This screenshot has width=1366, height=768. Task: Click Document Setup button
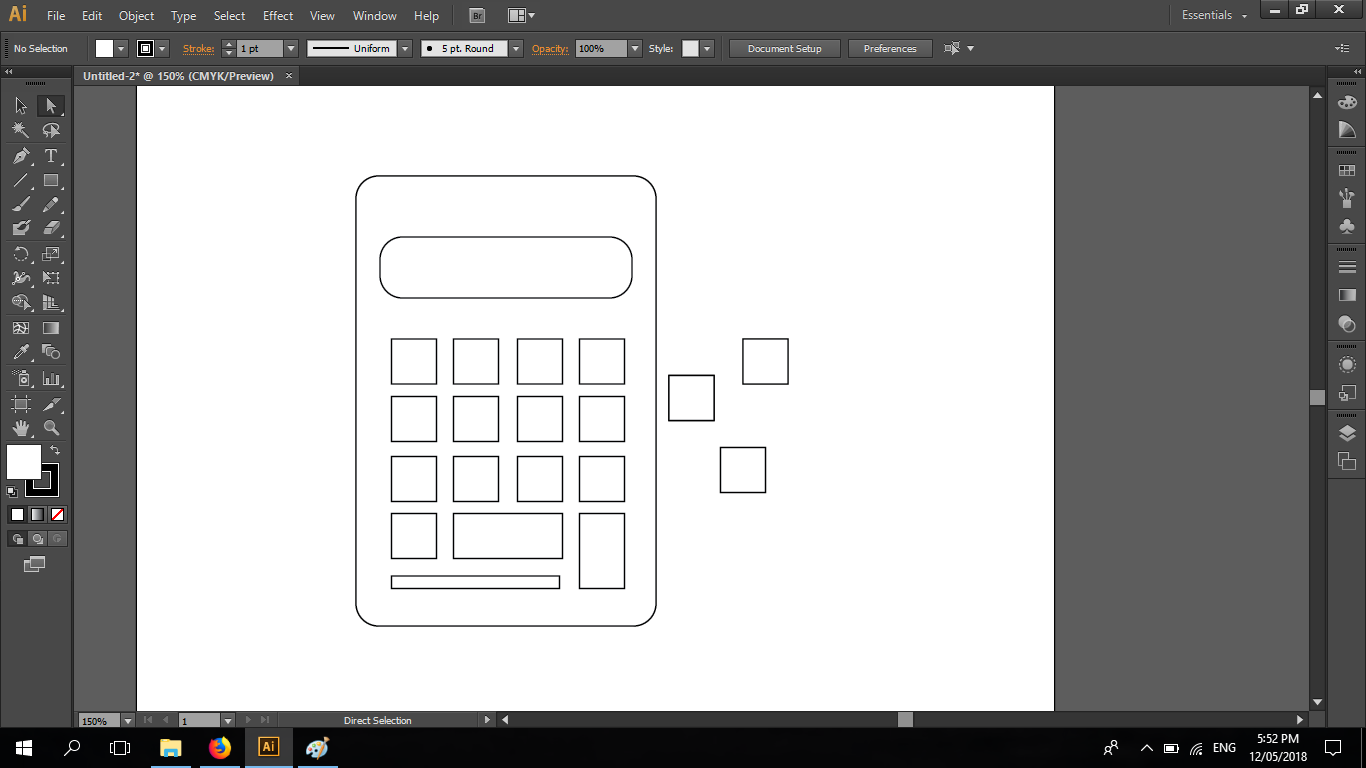[785, 48]
